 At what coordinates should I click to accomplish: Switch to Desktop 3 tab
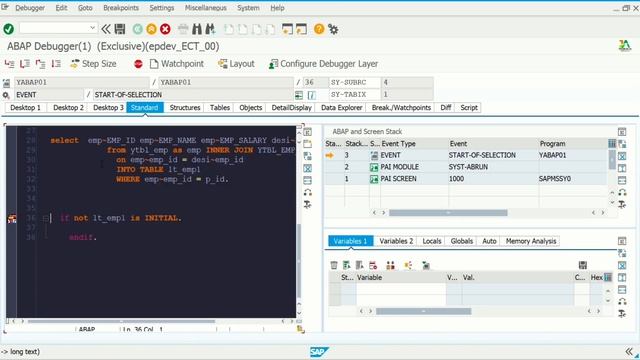click(108, 107)
